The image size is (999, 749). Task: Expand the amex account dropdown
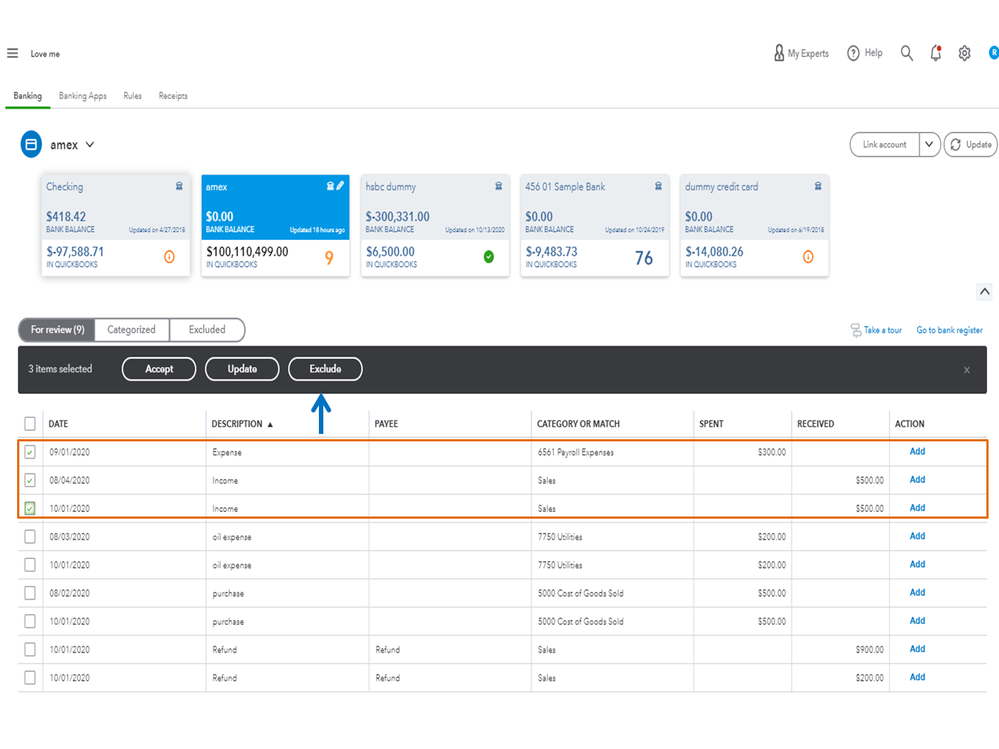pos(90,145)
